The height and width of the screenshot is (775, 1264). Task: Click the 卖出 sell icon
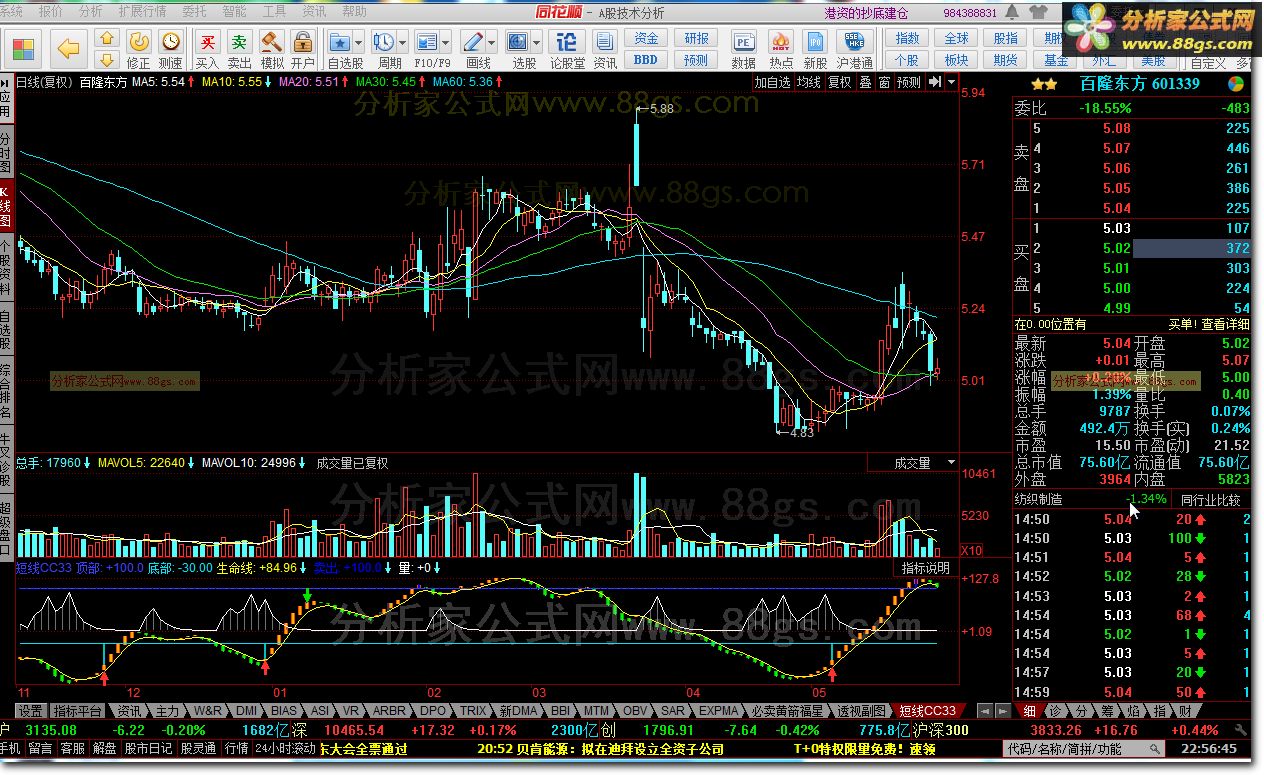click(x=239, y=42)
